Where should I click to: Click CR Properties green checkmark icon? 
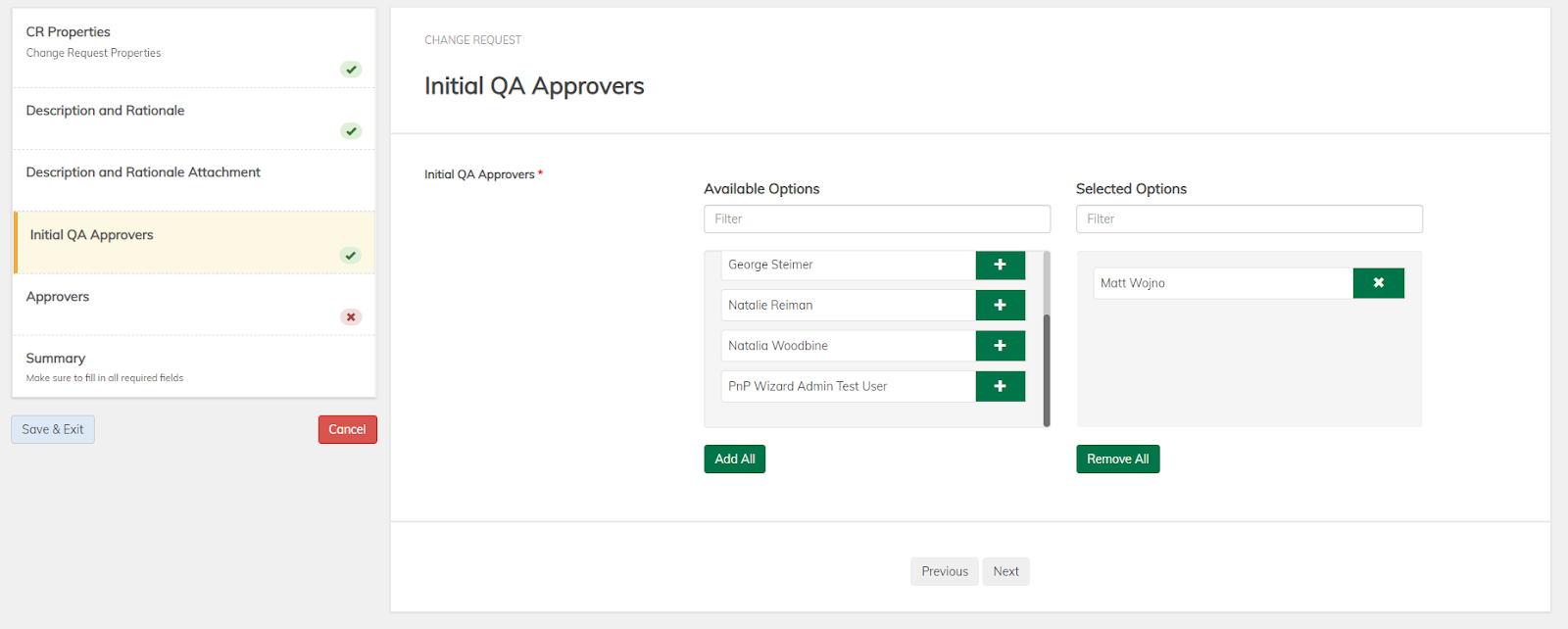351,70
